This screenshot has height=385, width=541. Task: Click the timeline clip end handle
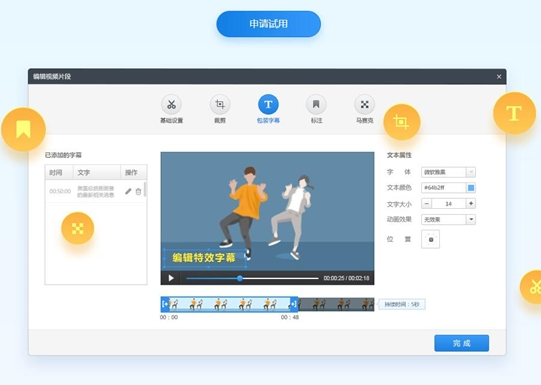(294, 304)
